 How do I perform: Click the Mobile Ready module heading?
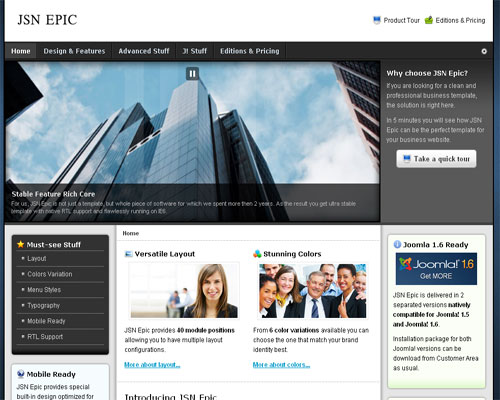point(51,374)
